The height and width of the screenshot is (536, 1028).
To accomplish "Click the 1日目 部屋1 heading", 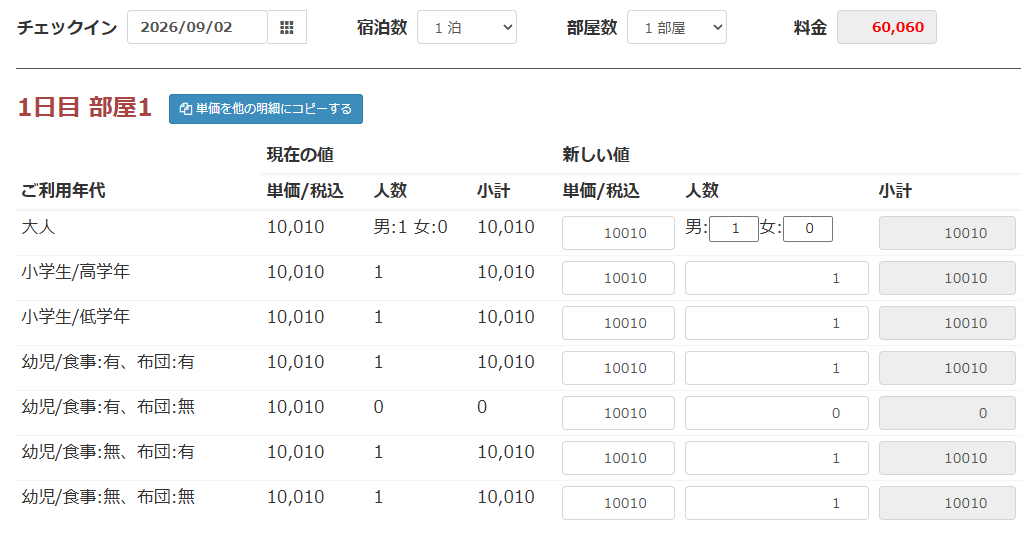I will click(85, 107).
